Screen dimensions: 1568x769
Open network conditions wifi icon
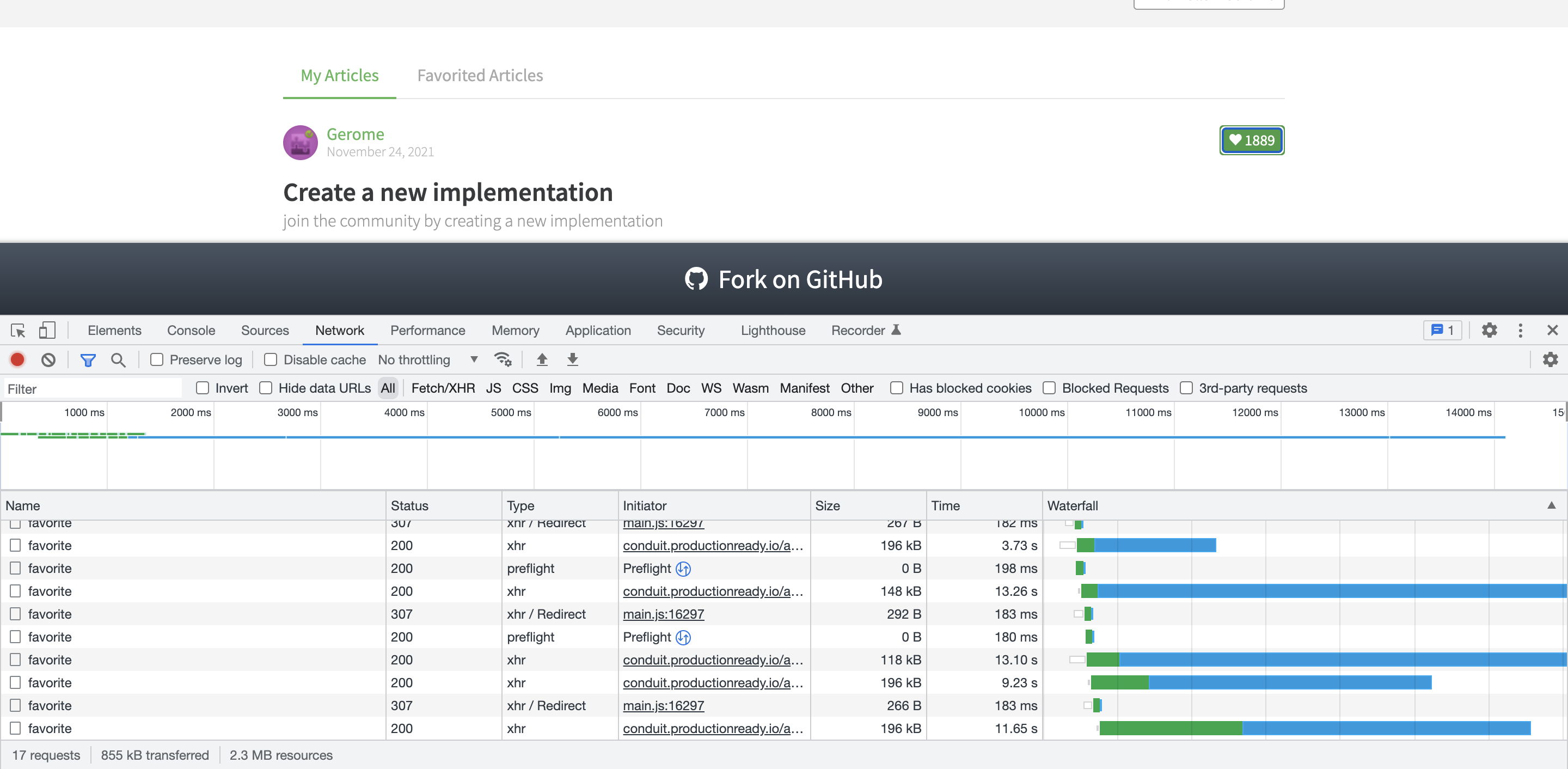[x=503, y=360]
